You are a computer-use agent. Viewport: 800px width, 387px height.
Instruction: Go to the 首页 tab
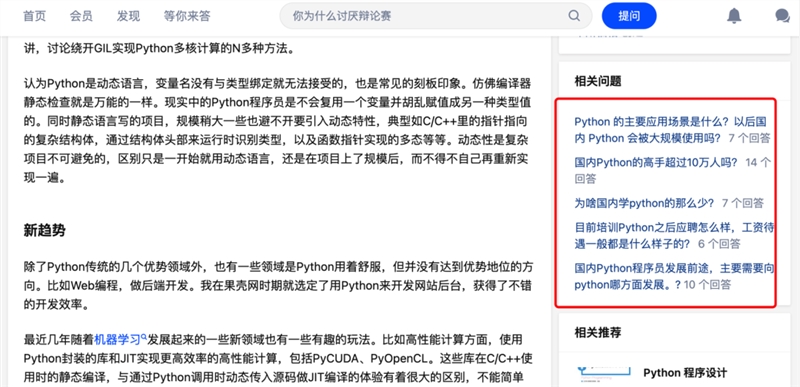[35, 16]
